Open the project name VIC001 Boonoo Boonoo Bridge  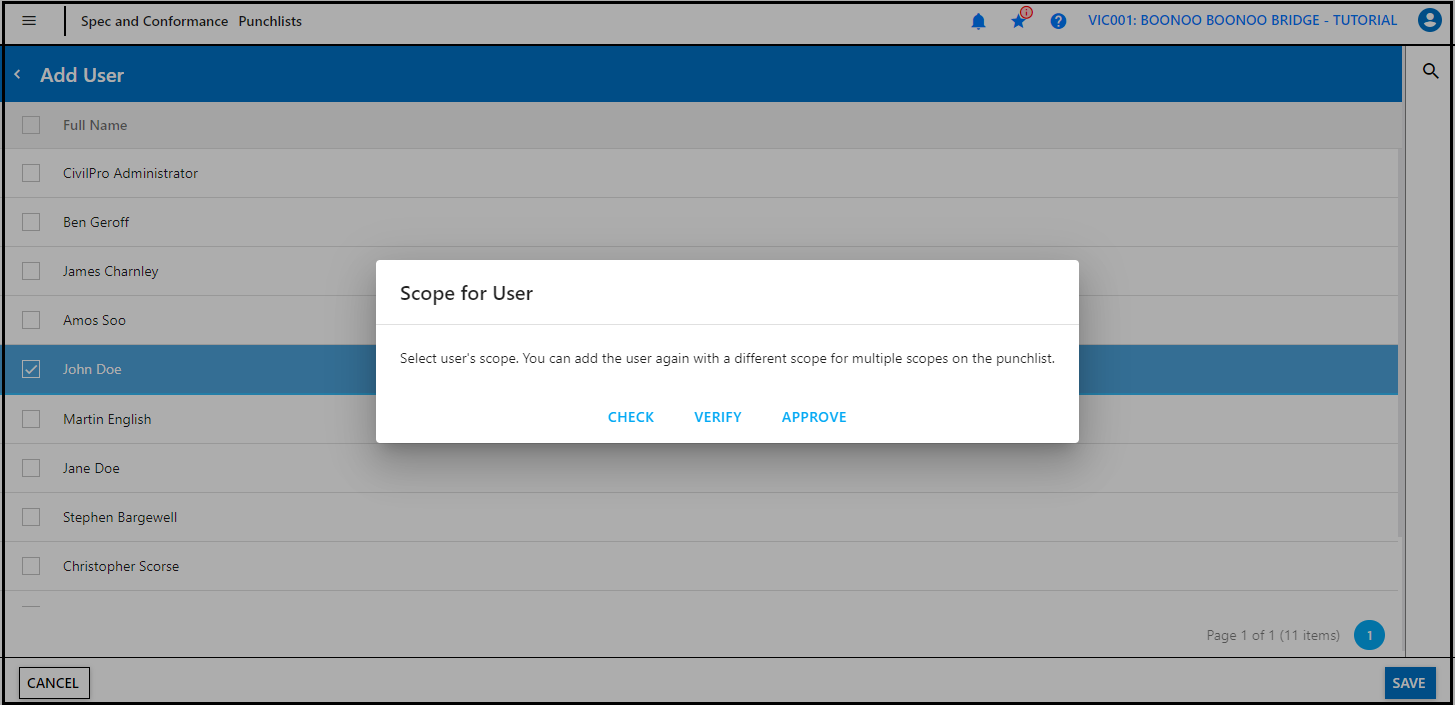coord(1243,20)
